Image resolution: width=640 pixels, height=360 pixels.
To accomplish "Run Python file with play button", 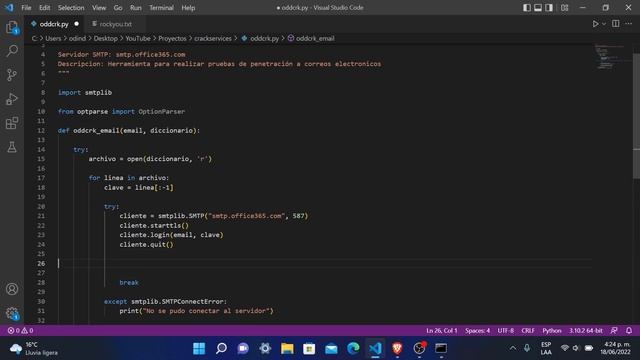I will click(x=596, y=24).
